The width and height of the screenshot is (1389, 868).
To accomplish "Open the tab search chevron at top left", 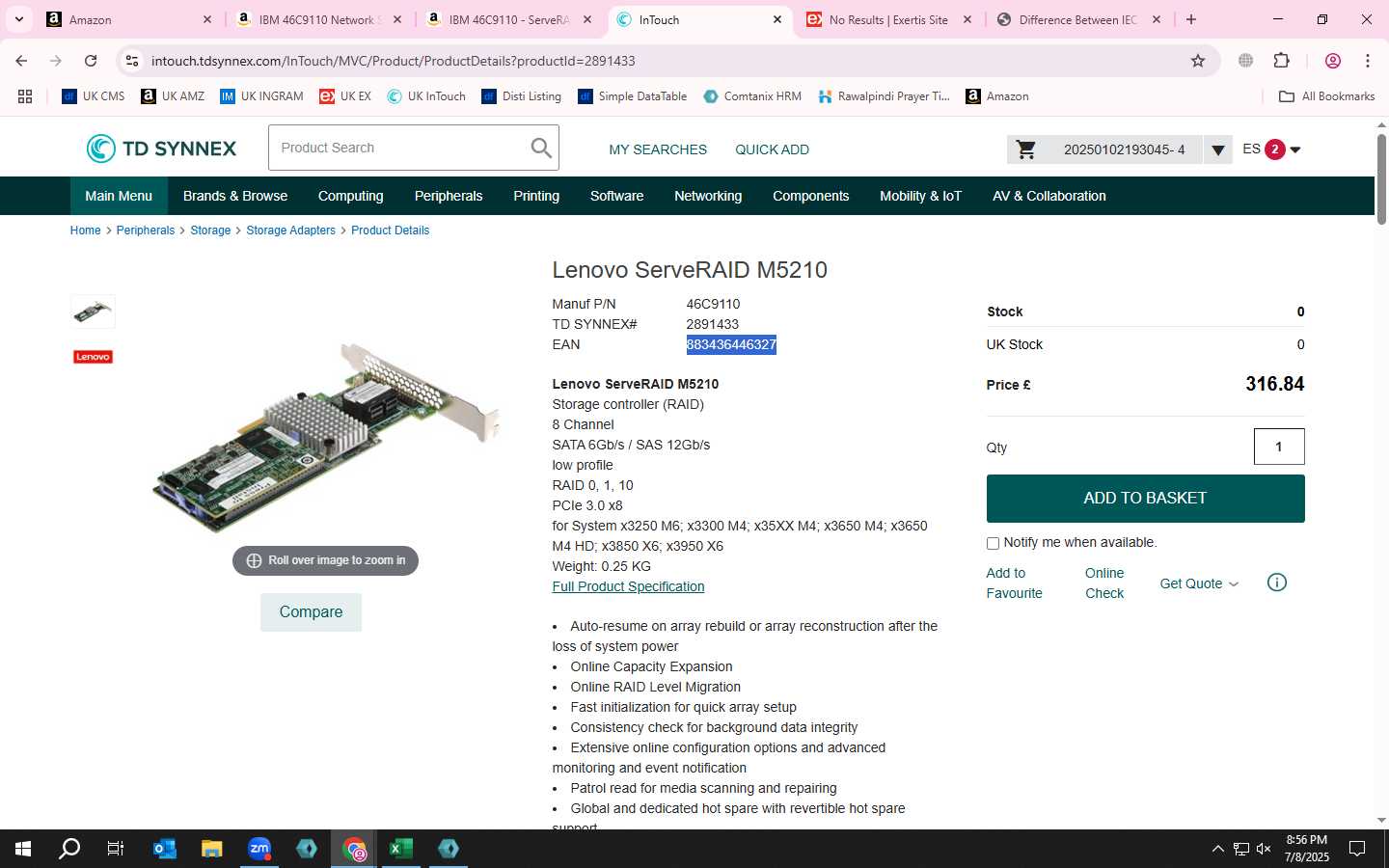I will (x=18, y=19).
